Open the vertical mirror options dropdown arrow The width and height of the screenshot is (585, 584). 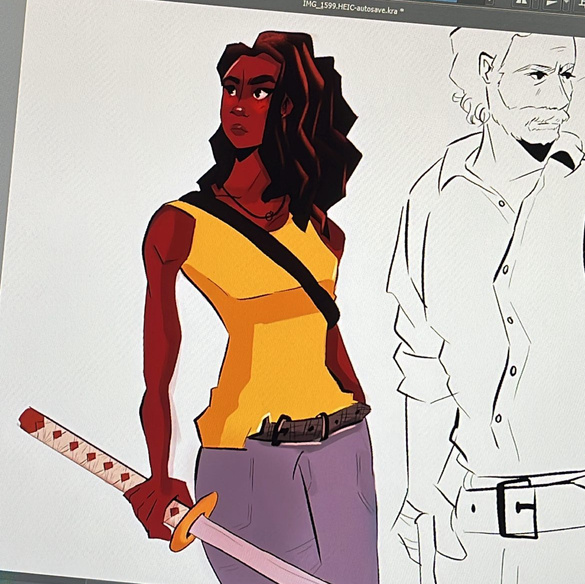[566, 4]
